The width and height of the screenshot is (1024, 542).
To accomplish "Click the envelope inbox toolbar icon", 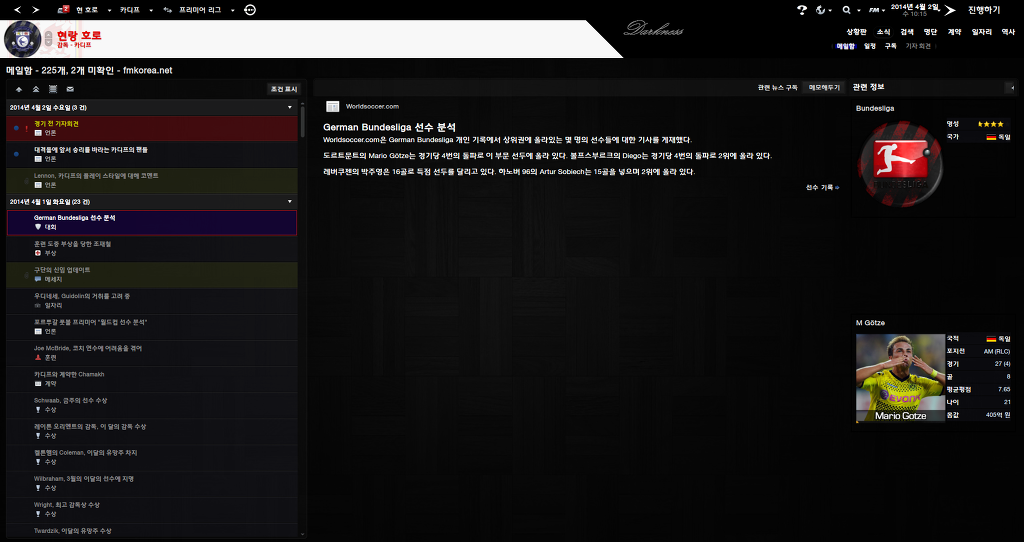I will (70, 89).
